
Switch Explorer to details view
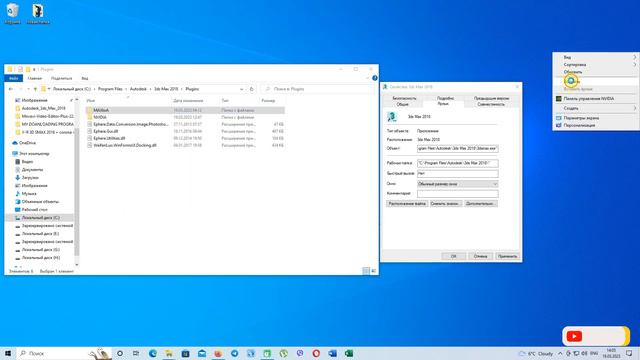(366, 271)
